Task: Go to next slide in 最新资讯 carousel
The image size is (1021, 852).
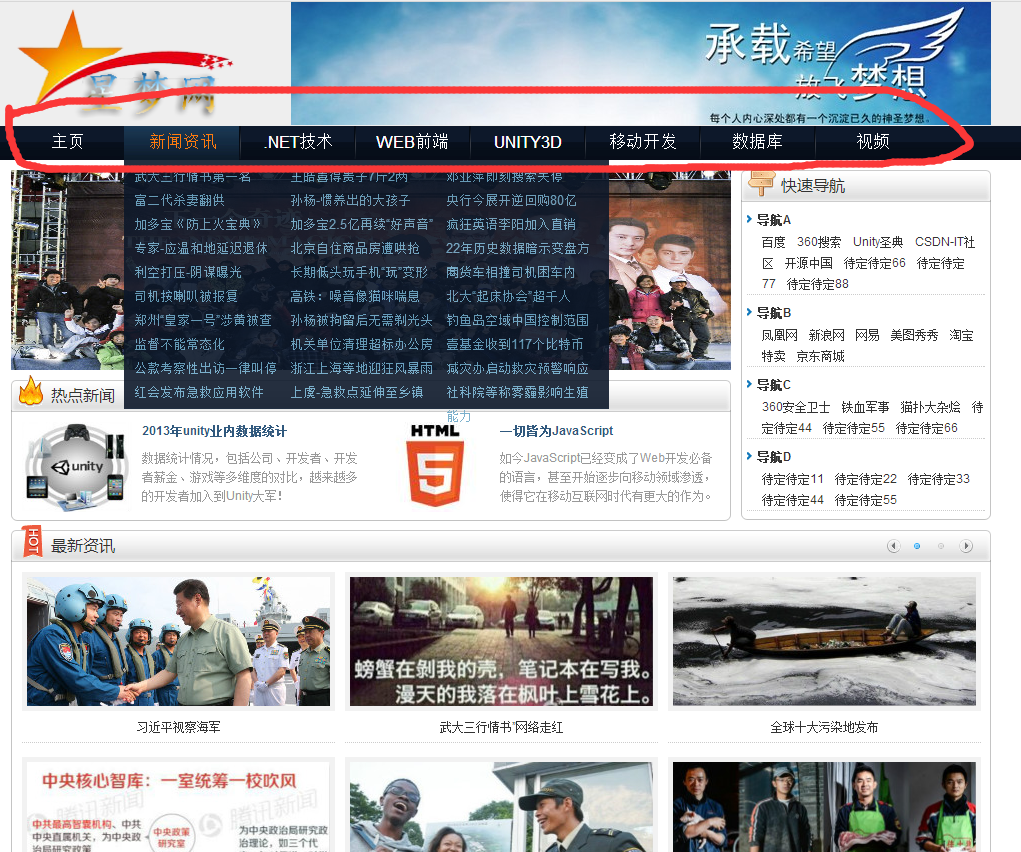Action: coord(966,546)
